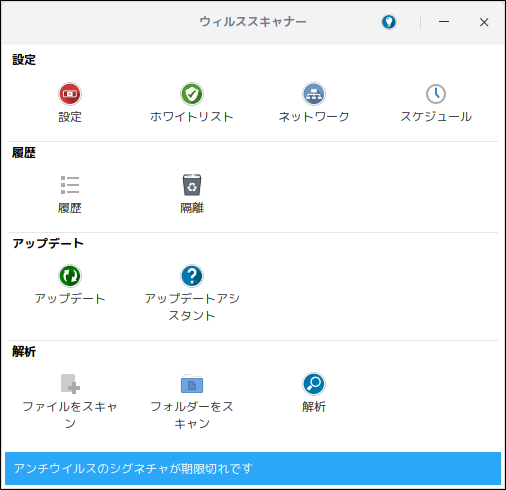This screenshot has height=490, width=506.
Task: Click the フォルダーをスキャン folder icon
Action: (x=192, y=383)
